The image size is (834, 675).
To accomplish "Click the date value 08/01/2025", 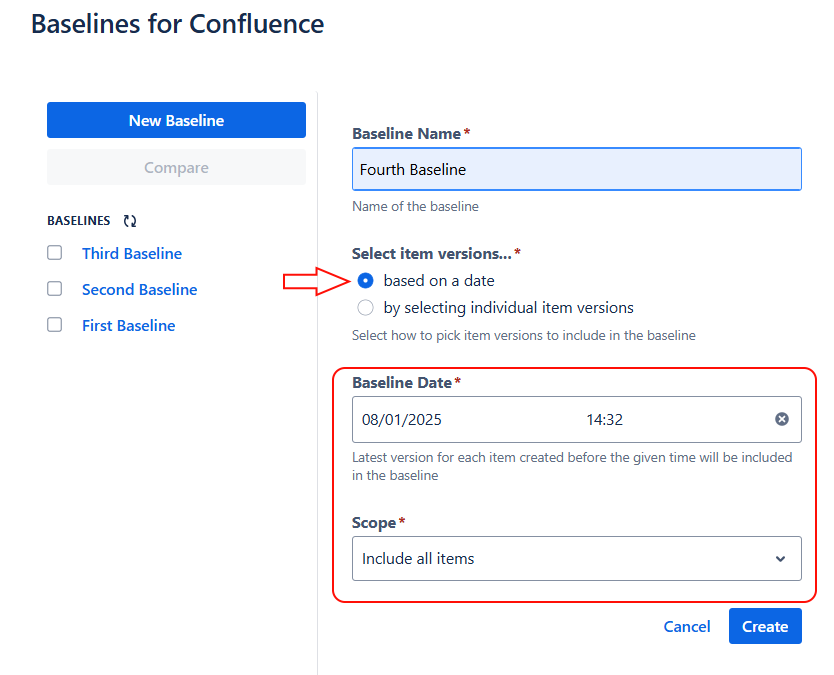I will 402,419.
